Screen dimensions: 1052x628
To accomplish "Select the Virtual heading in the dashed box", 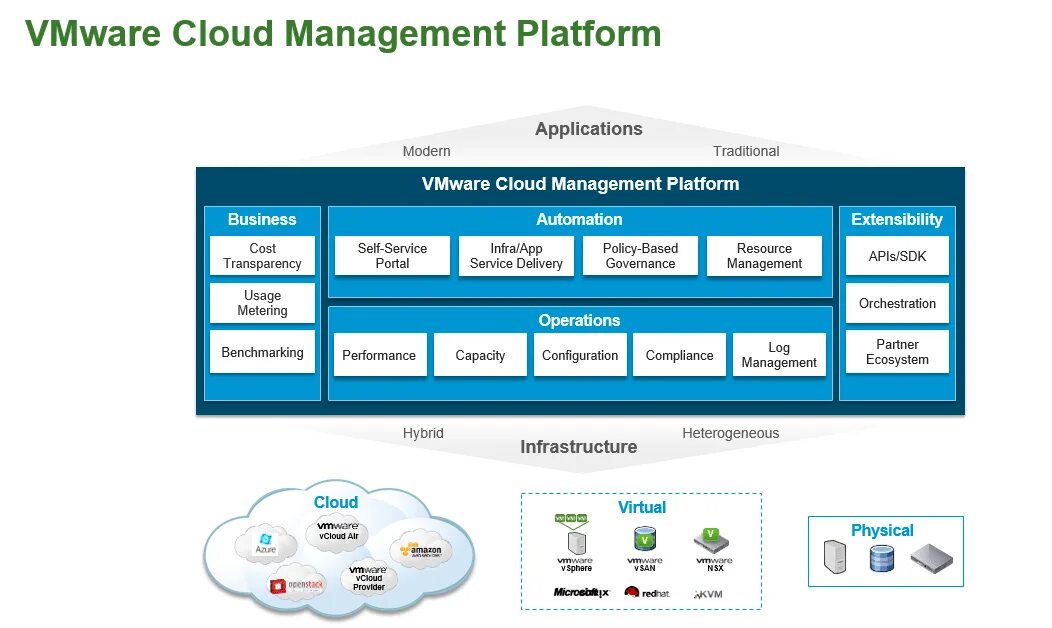I will click(642, 507).
